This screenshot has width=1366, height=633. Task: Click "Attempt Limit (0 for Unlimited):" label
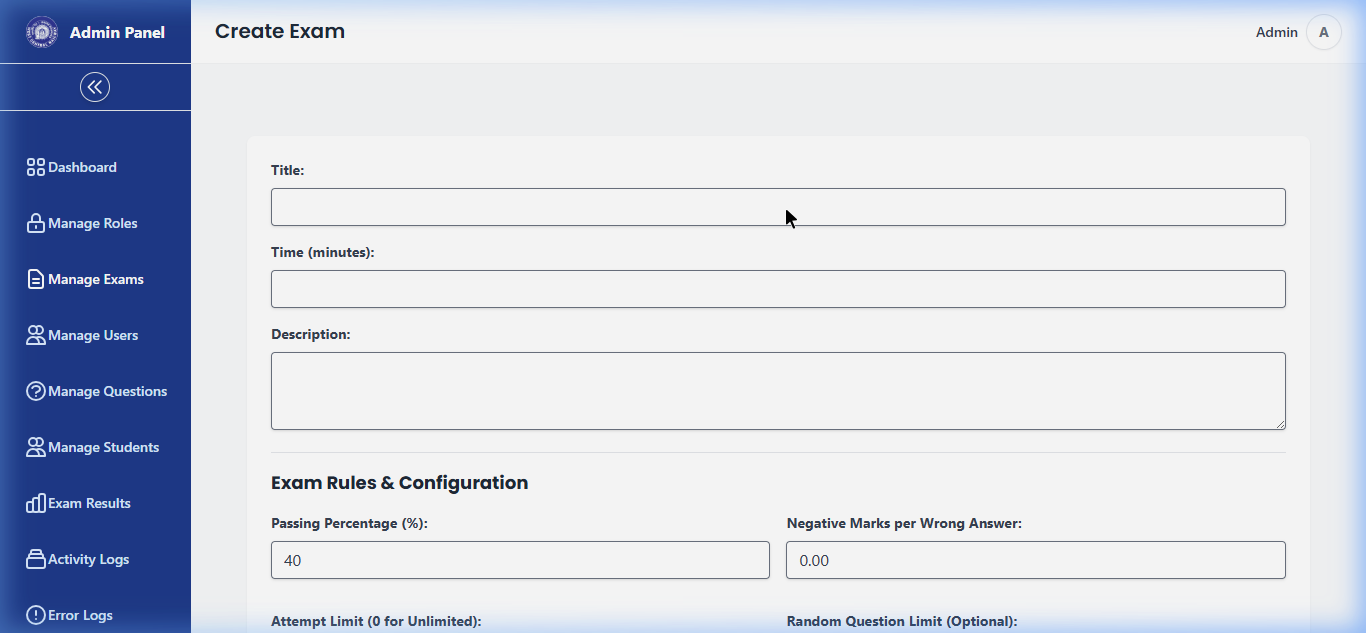pyautogui.click(x=376, y=621)
